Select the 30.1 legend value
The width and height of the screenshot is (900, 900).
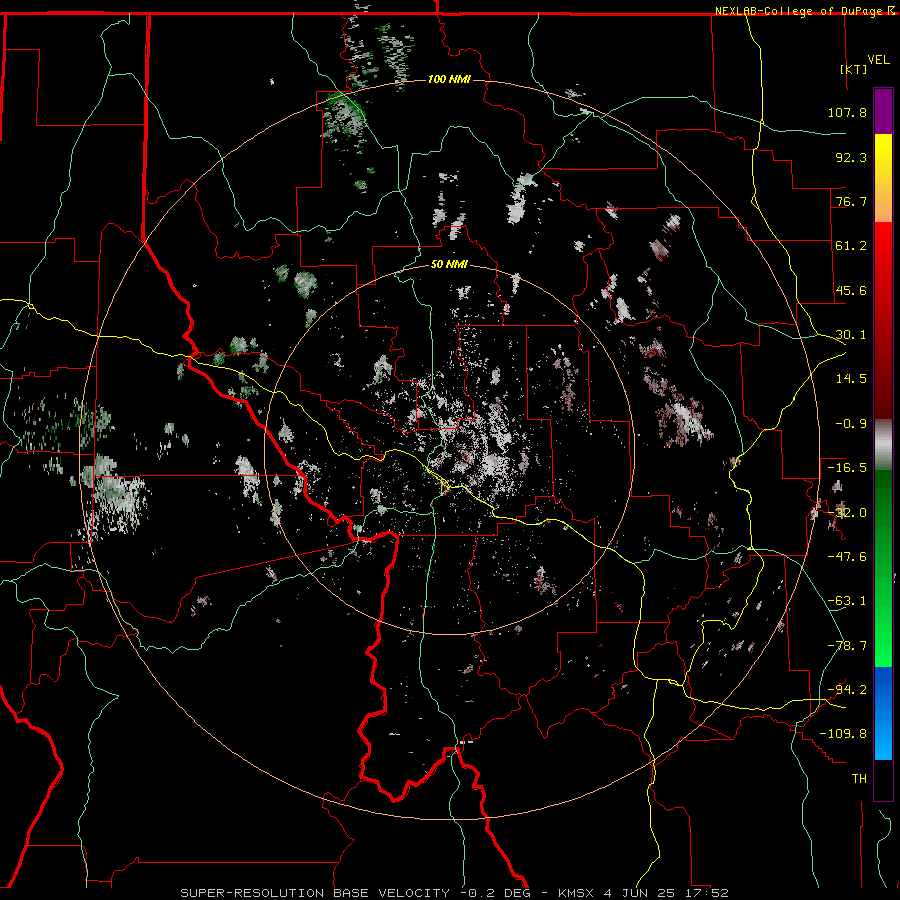[x=851, y=335]
